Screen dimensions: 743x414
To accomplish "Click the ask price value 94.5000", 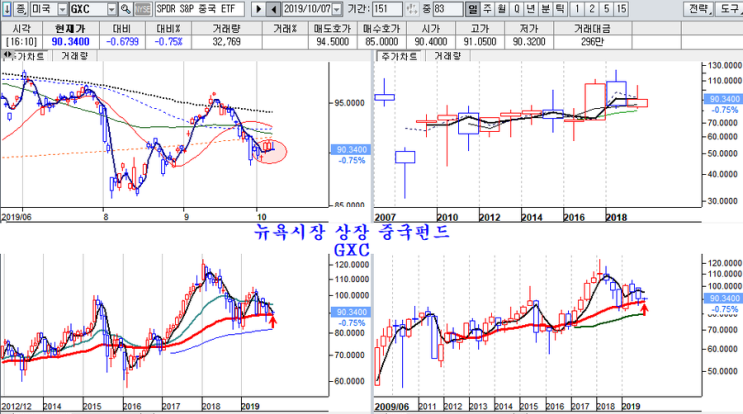I will [333, 42].
